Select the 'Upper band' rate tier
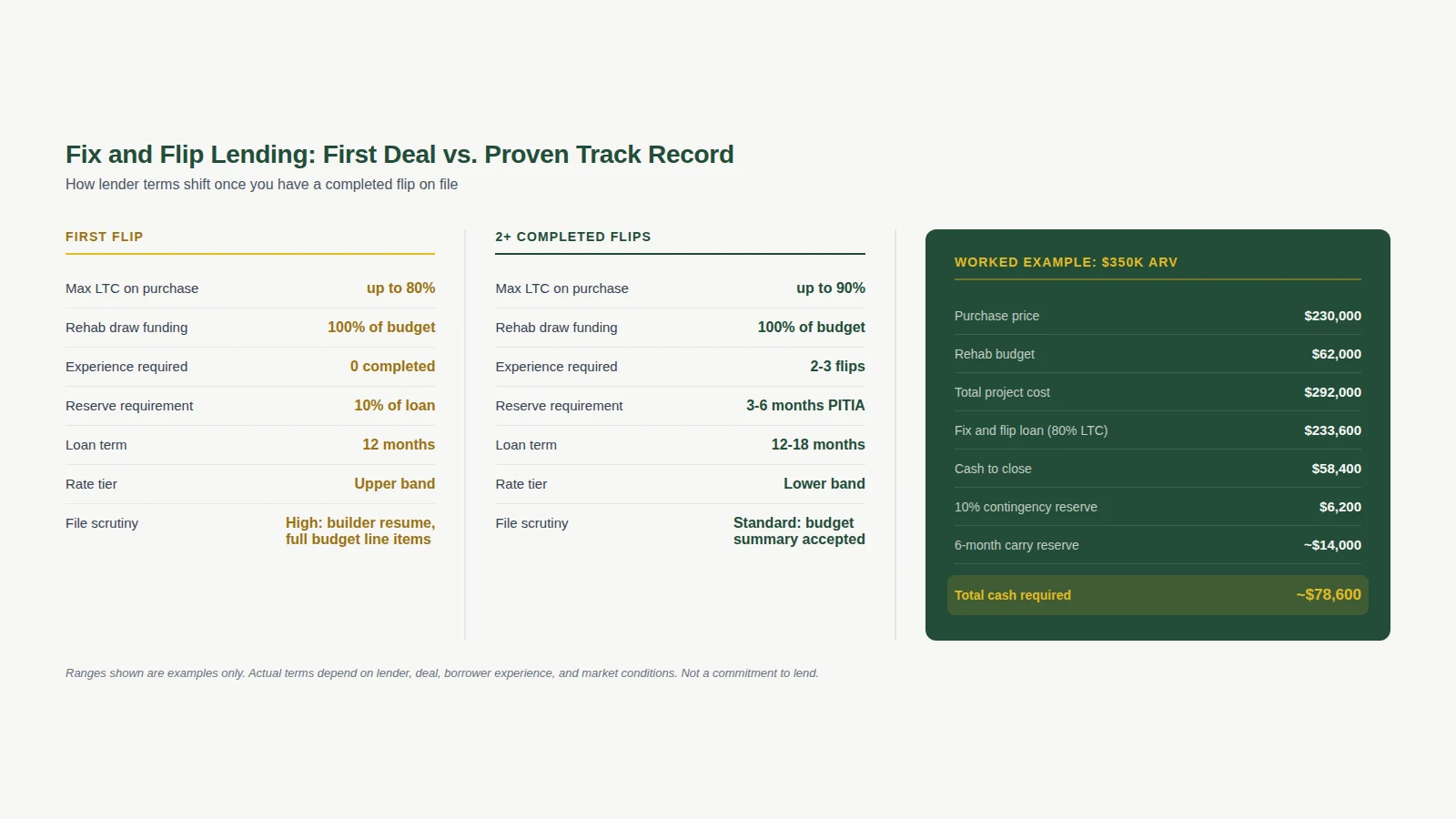This screenshot has width=1456, height=819. 395,483
